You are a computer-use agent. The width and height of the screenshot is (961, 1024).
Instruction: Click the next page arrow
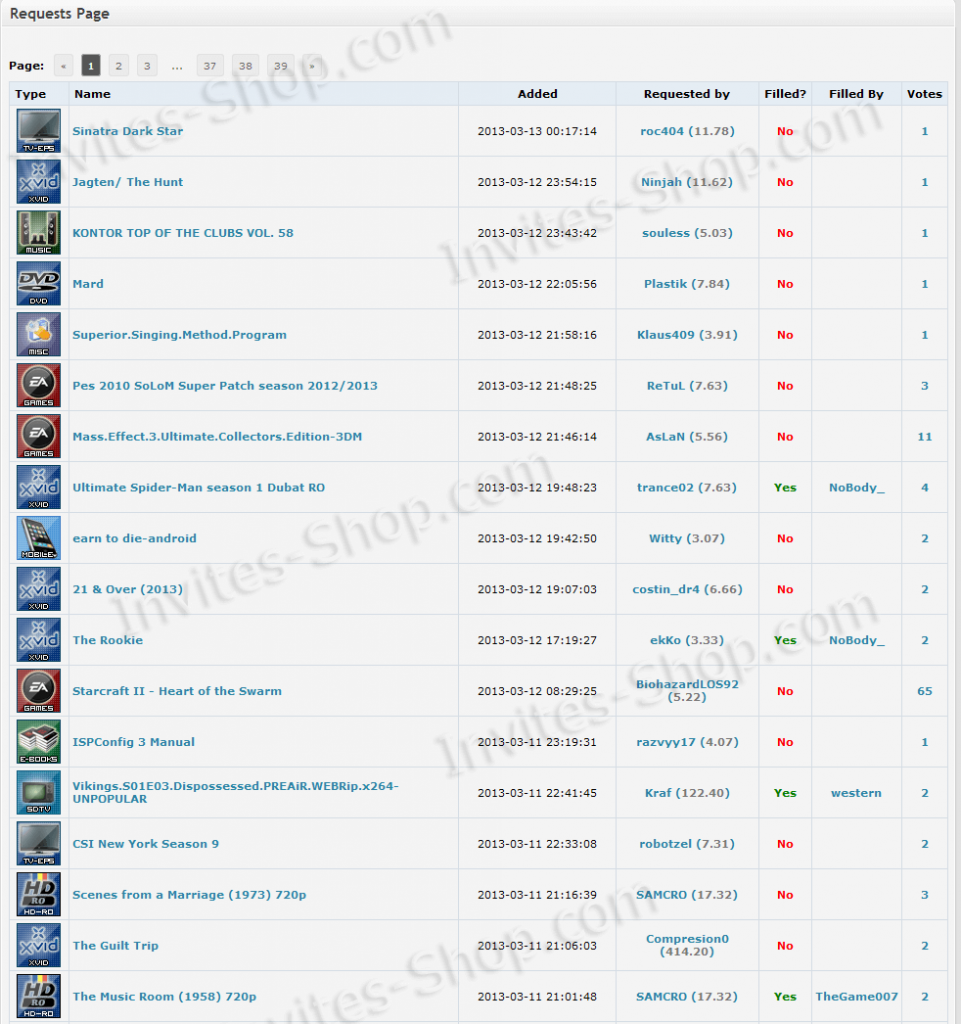click(x=311, y=65)
